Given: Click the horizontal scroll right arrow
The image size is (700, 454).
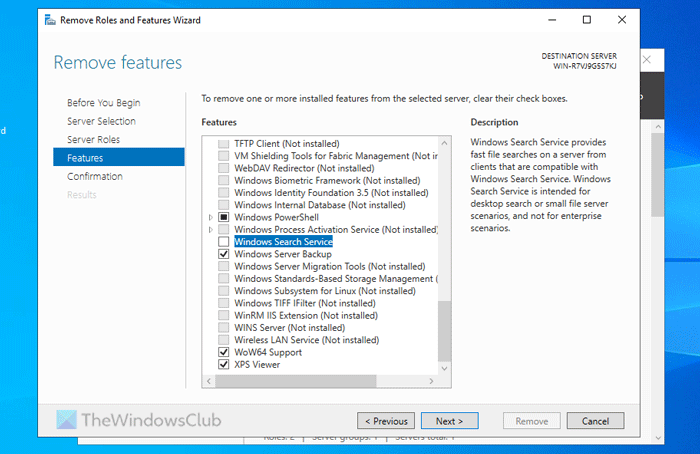Looking at the screenshot, I should pos(431,381).
